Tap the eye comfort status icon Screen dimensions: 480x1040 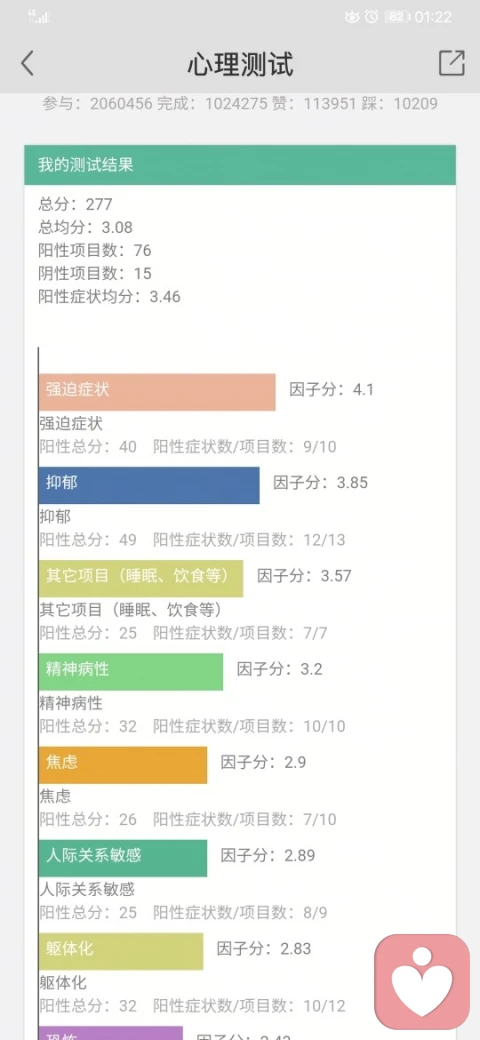point(352,17)
